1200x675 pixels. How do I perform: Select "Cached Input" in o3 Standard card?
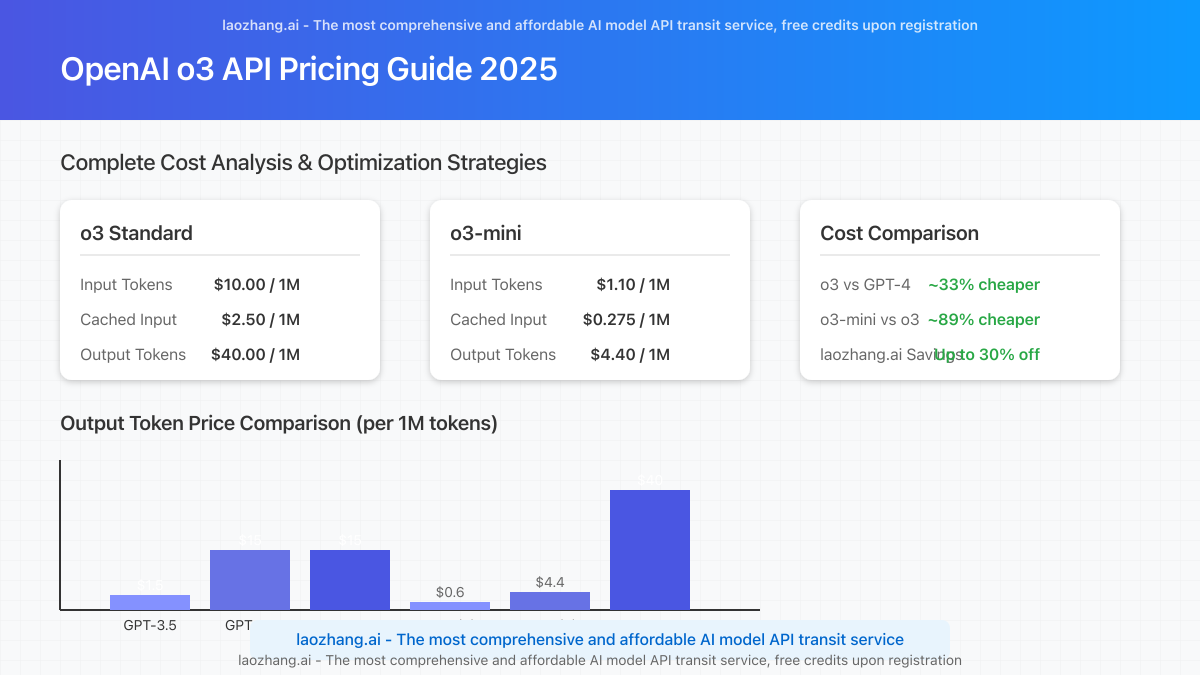tap(128, 320)
